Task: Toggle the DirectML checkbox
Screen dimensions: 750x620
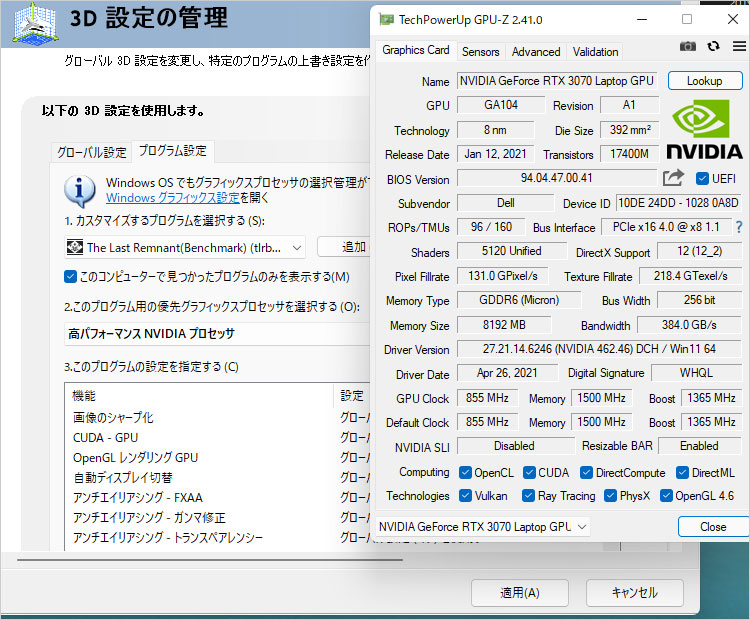Action: click(x=682, y=473)
